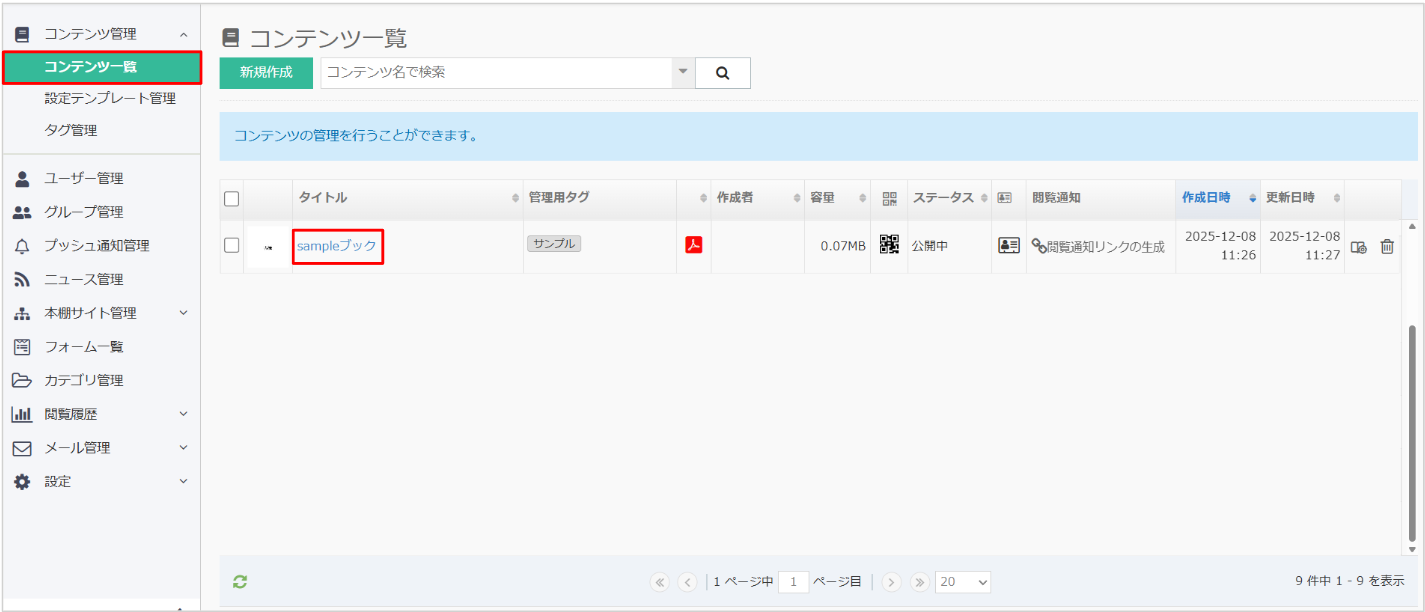
Task: Click the content settings icon beside trash
Action: pyautogui.click(x=1358, y=247)
